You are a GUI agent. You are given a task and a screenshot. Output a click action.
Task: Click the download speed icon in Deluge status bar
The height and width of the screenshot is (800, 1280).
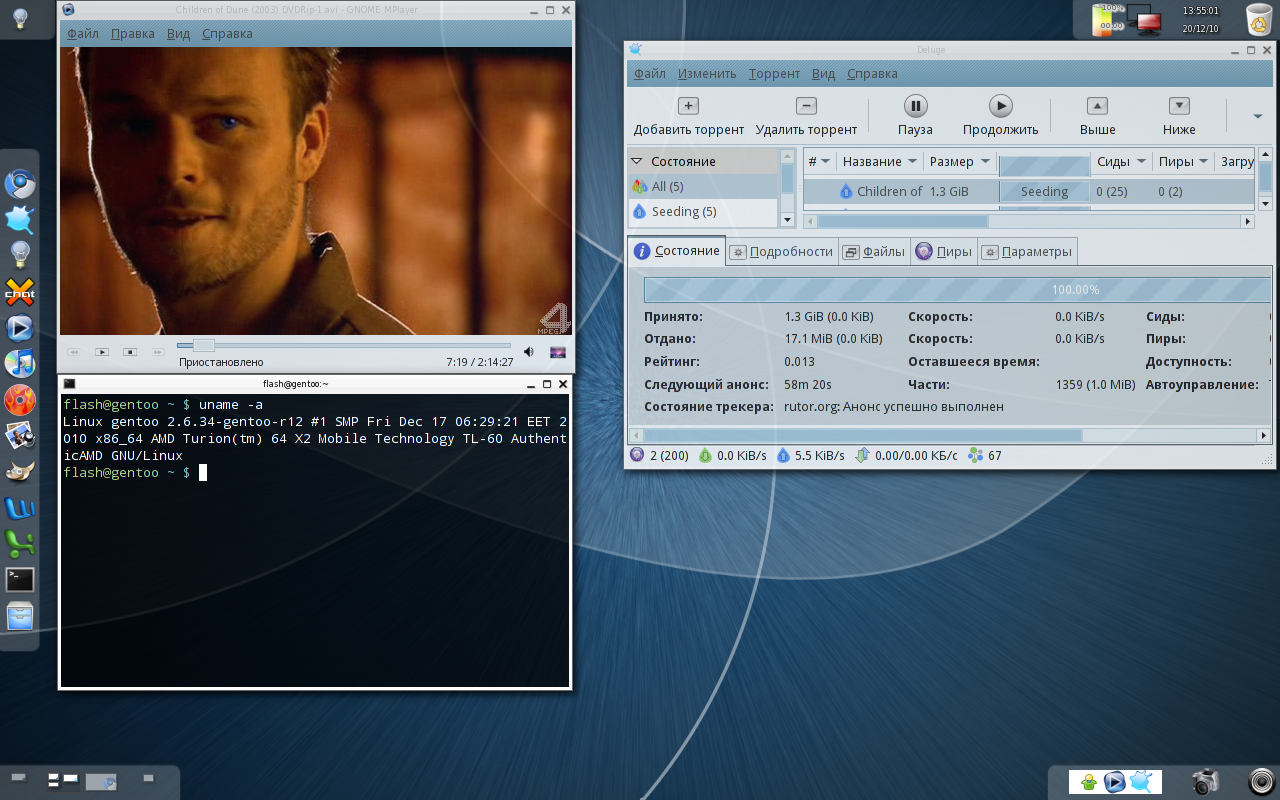[705, 455]
